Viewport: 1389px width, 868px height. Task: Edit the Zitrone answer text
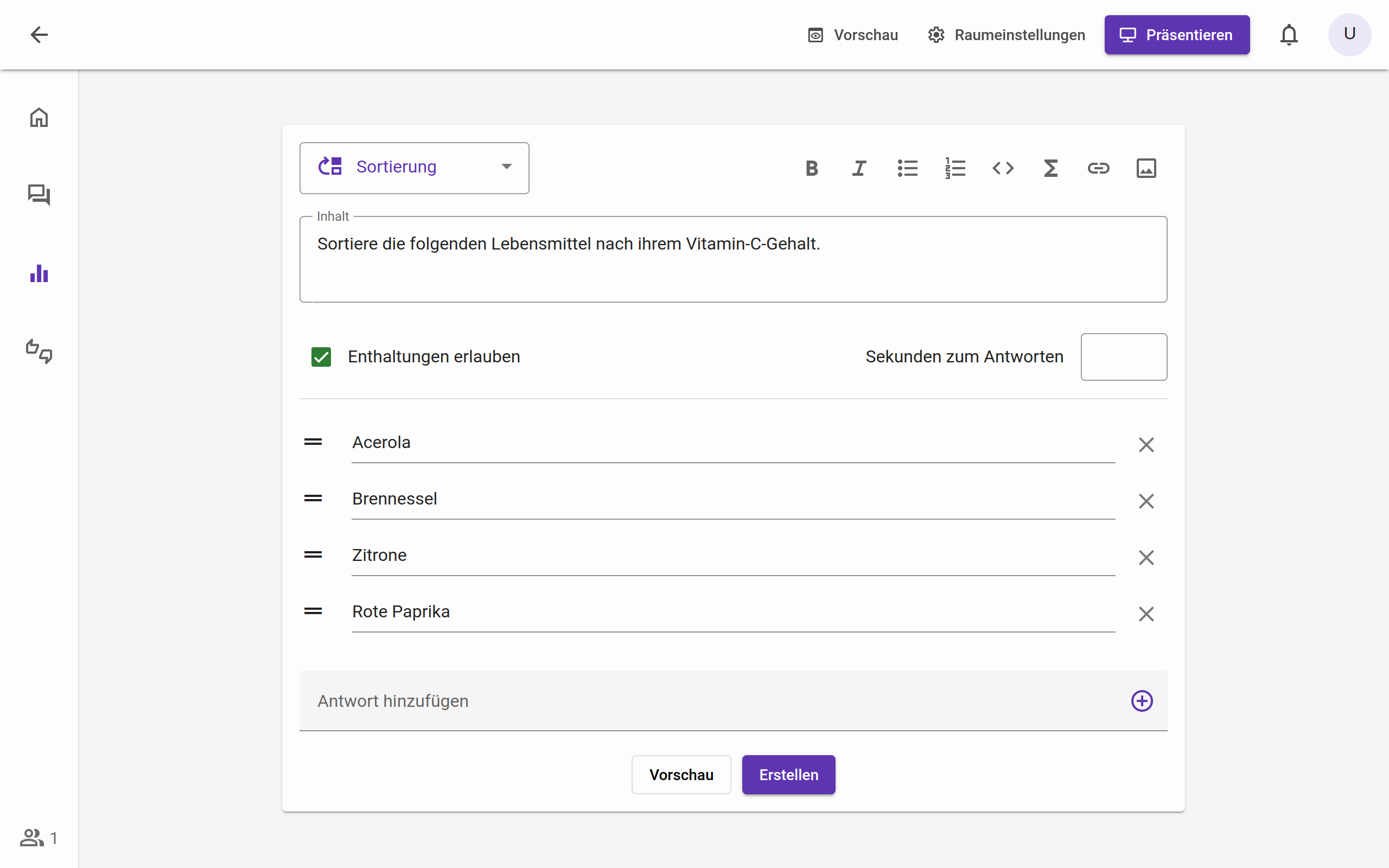[x=733, y=555]
